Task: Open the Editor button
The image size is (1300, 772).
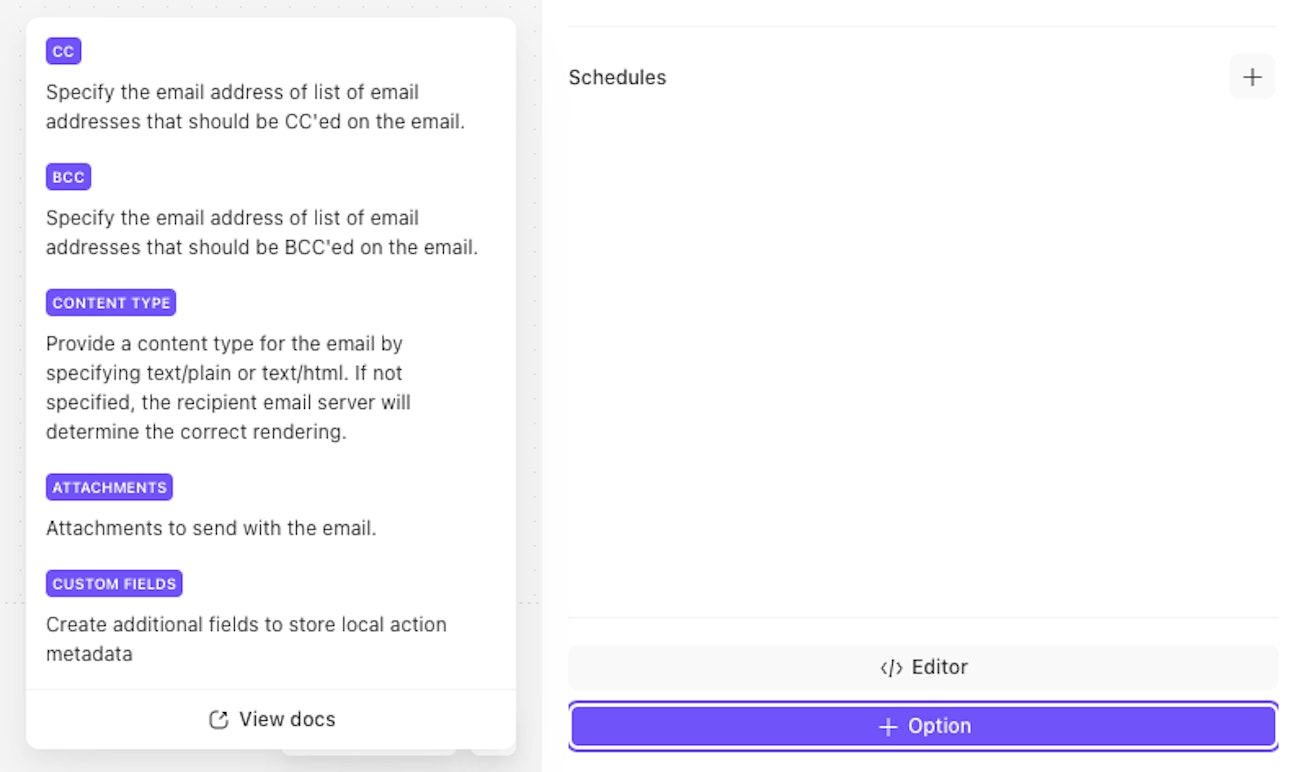Action: click(923, 668)
